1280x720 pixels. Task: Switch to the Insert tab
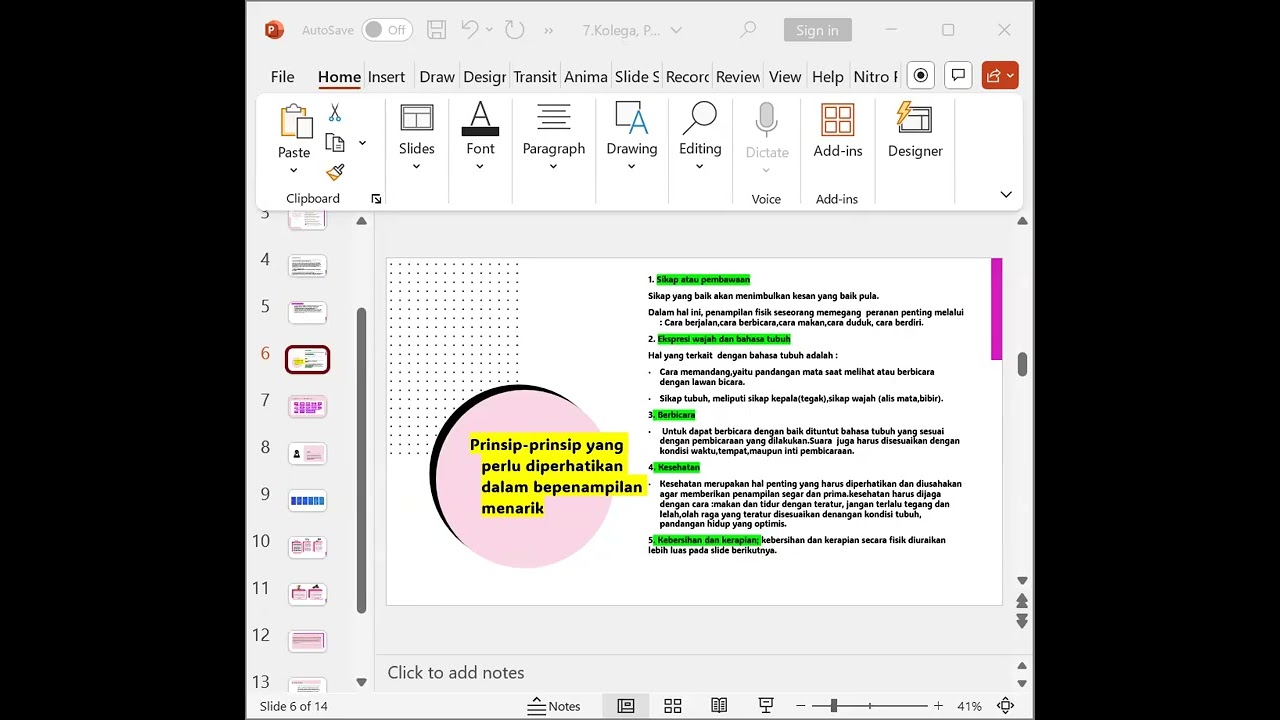pyautogui.click(x=386, y=76)
